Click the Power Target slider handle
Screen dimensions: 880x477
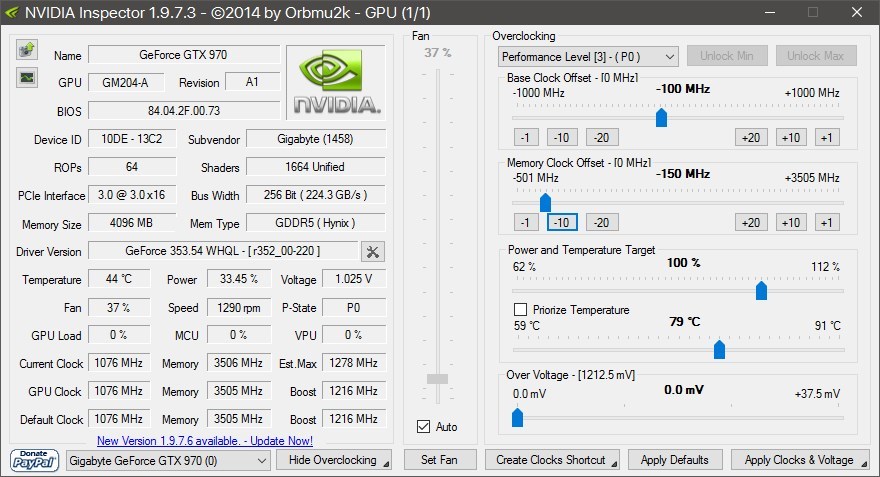(x=761, y=291)
